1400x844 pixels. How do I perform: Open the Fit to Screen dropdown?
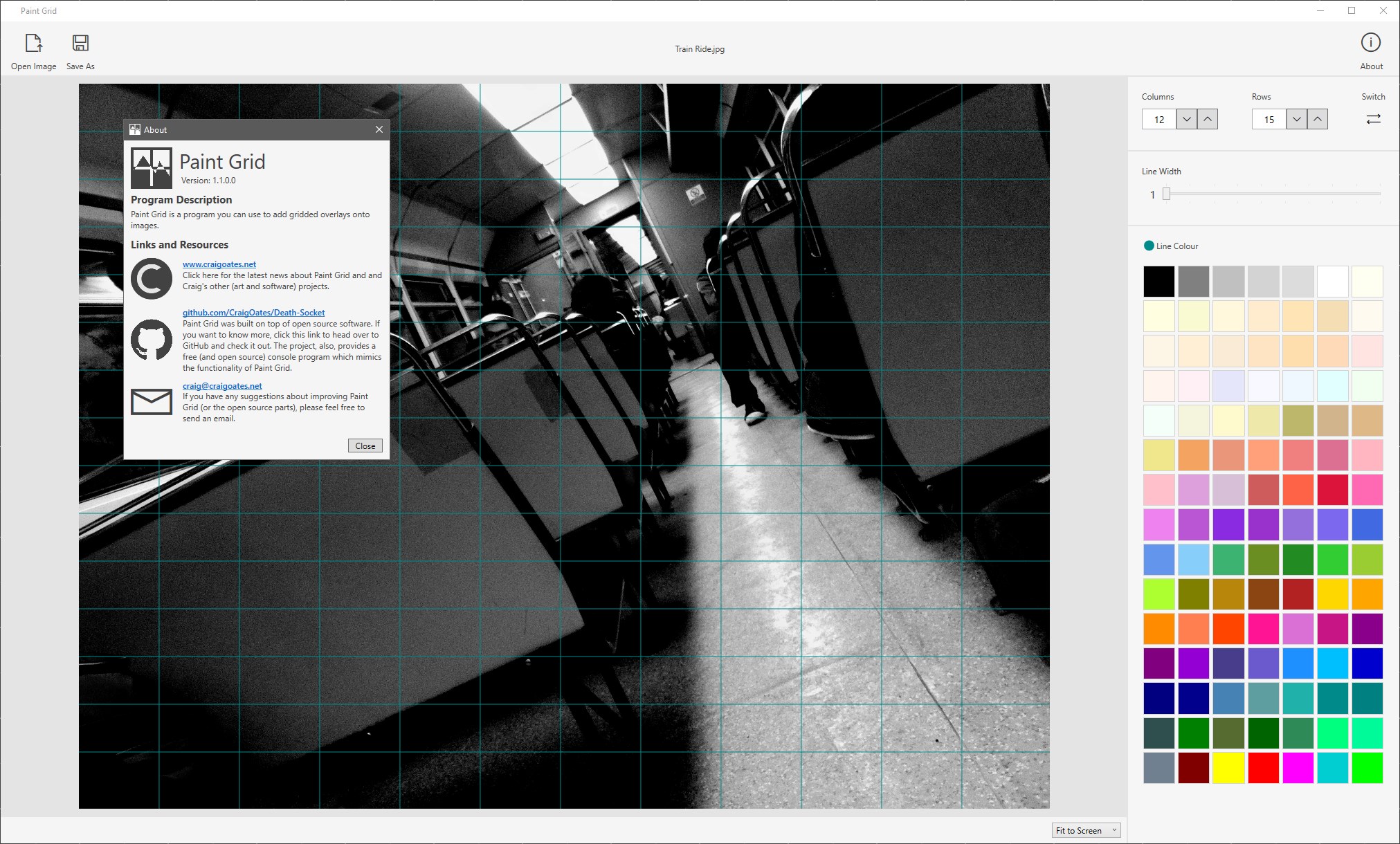(x=1085, y=830)
